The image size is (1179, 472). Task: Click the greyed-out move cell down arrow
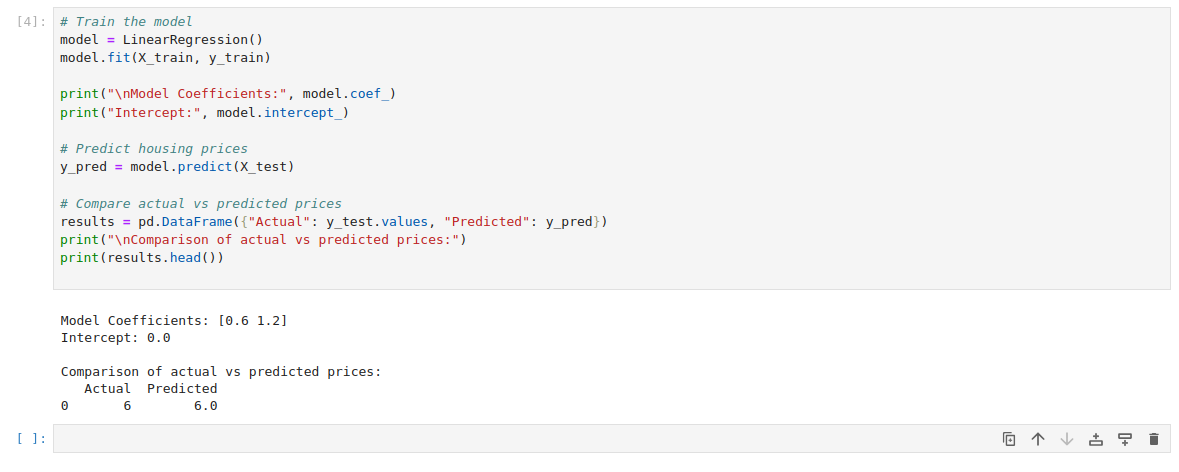(x=1067, y=439)
